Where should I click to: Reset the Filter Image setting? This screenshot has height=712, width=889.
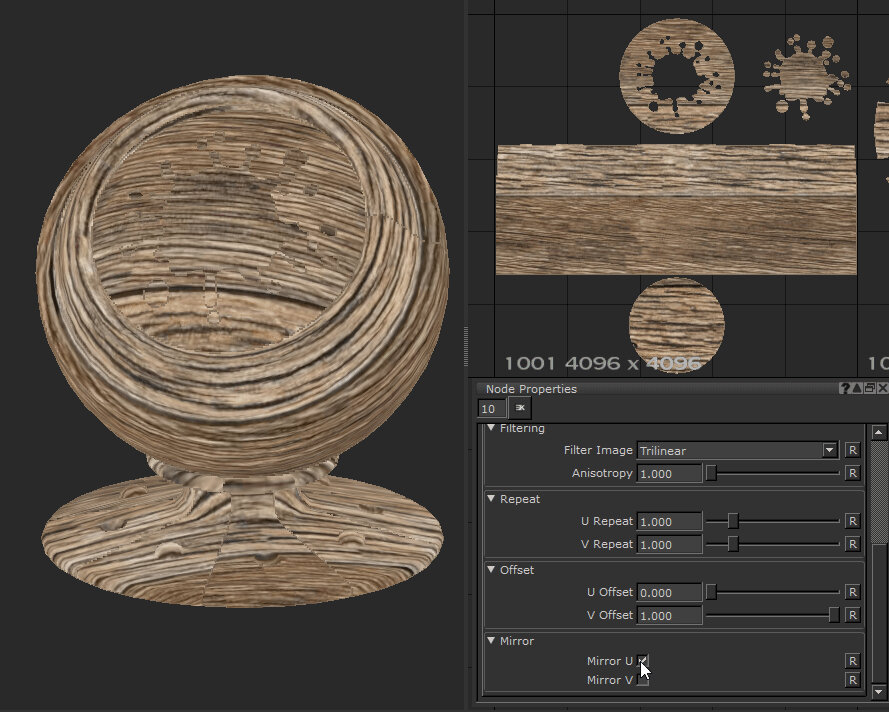click(852, 451)
